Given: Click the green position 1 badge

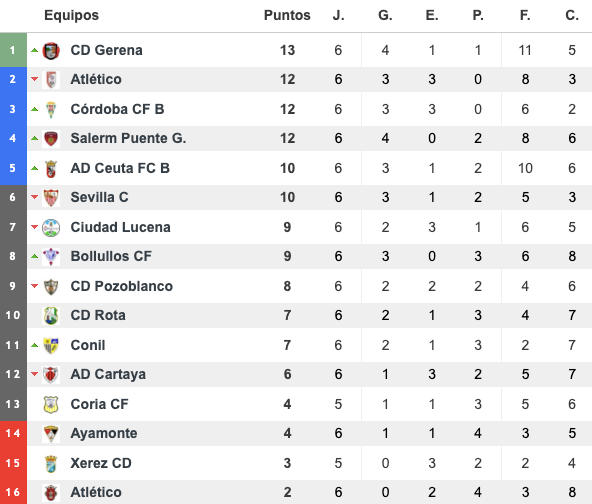Looking at the screenshot, I should 13,50.
